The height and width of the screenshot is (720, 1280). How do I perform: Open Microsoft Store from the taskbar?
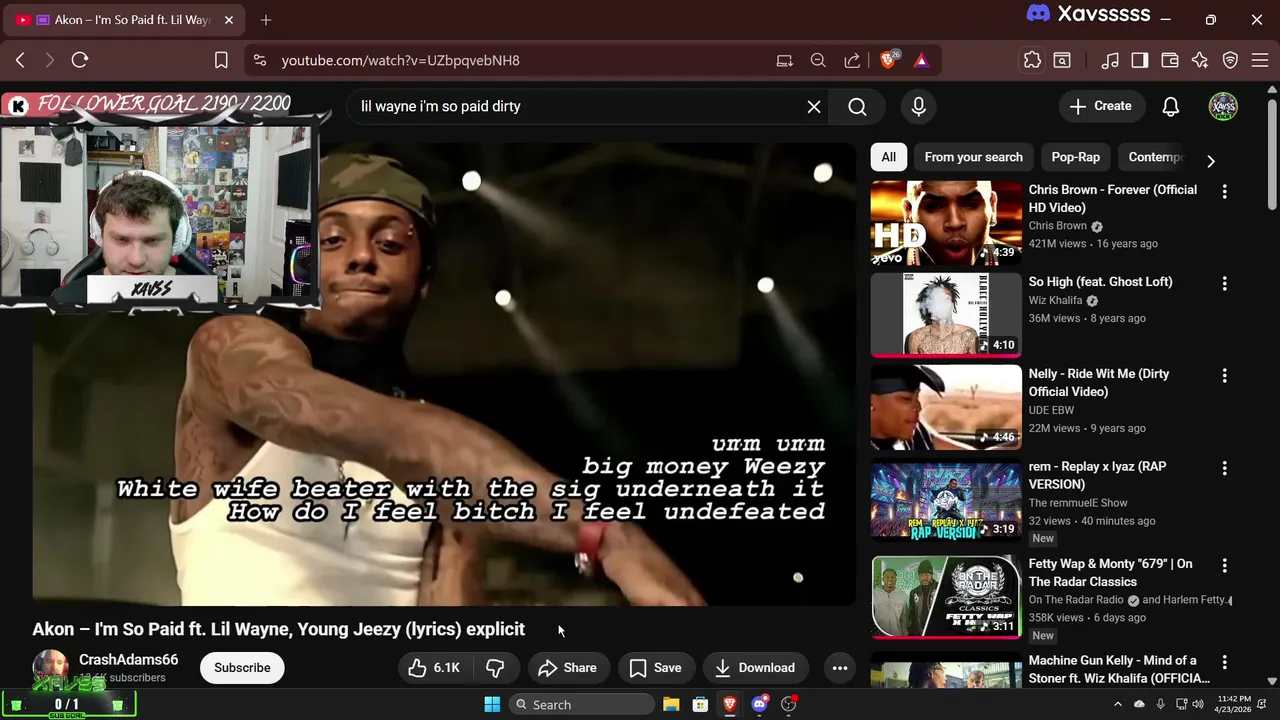coord(700,705)
